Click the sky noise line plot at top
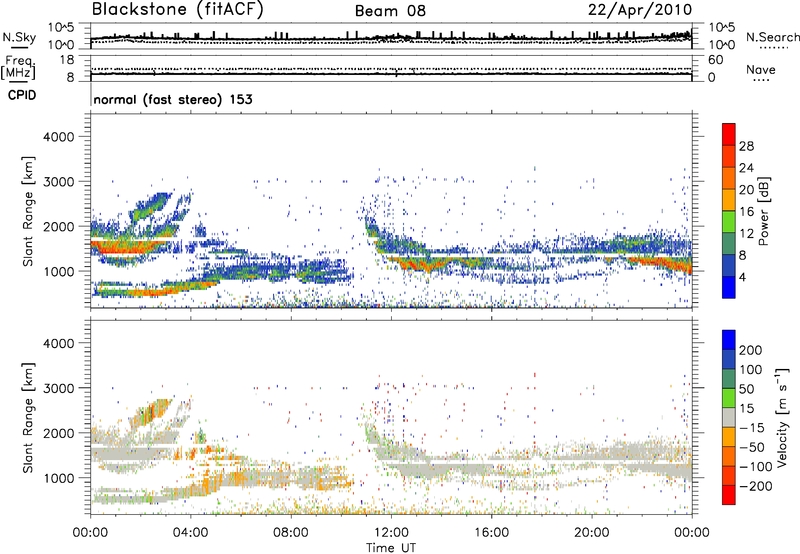 [x=391, y=36]
